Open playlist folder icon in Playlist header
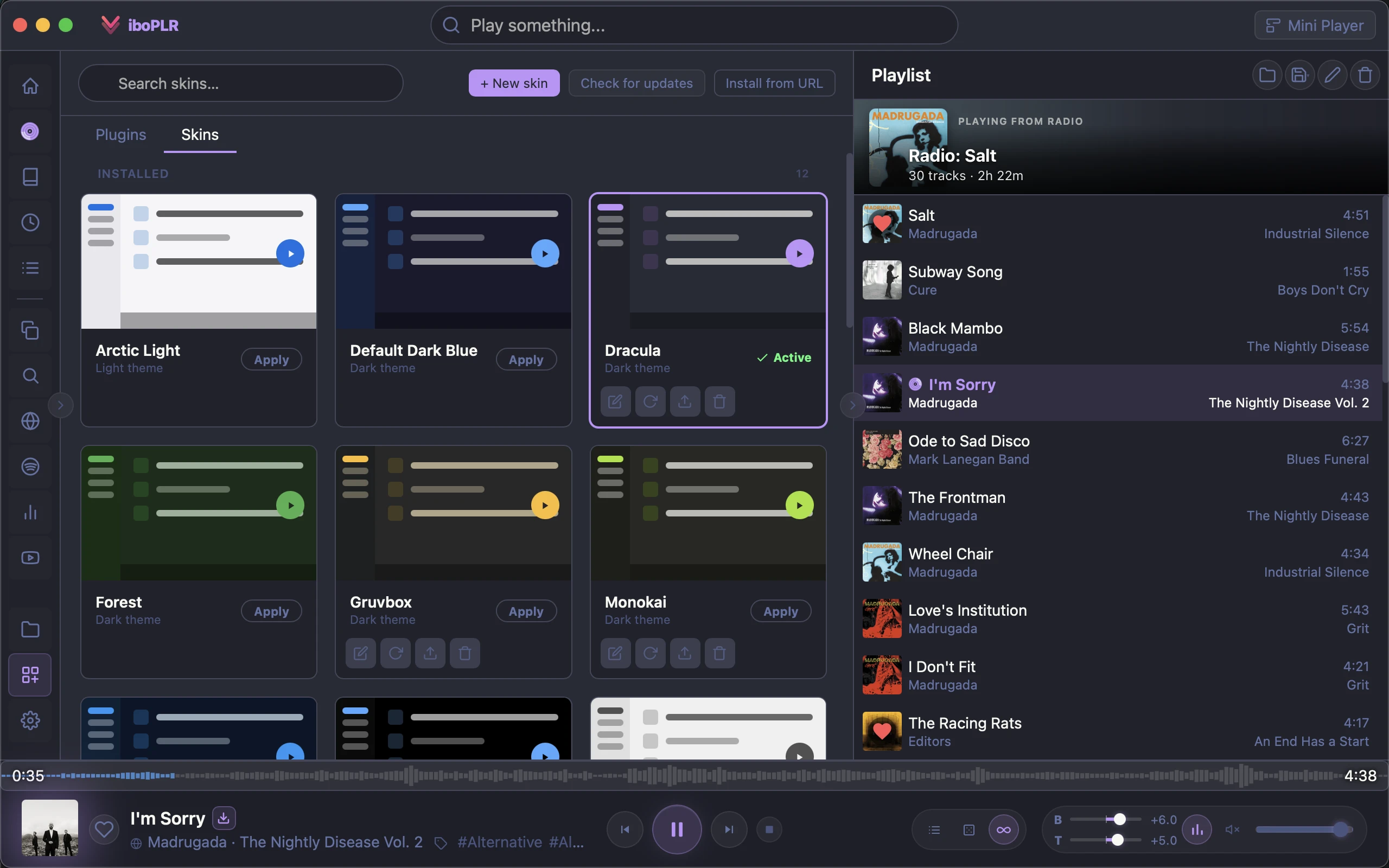Screen dimensions: 1389x868 click(1267, 75)
